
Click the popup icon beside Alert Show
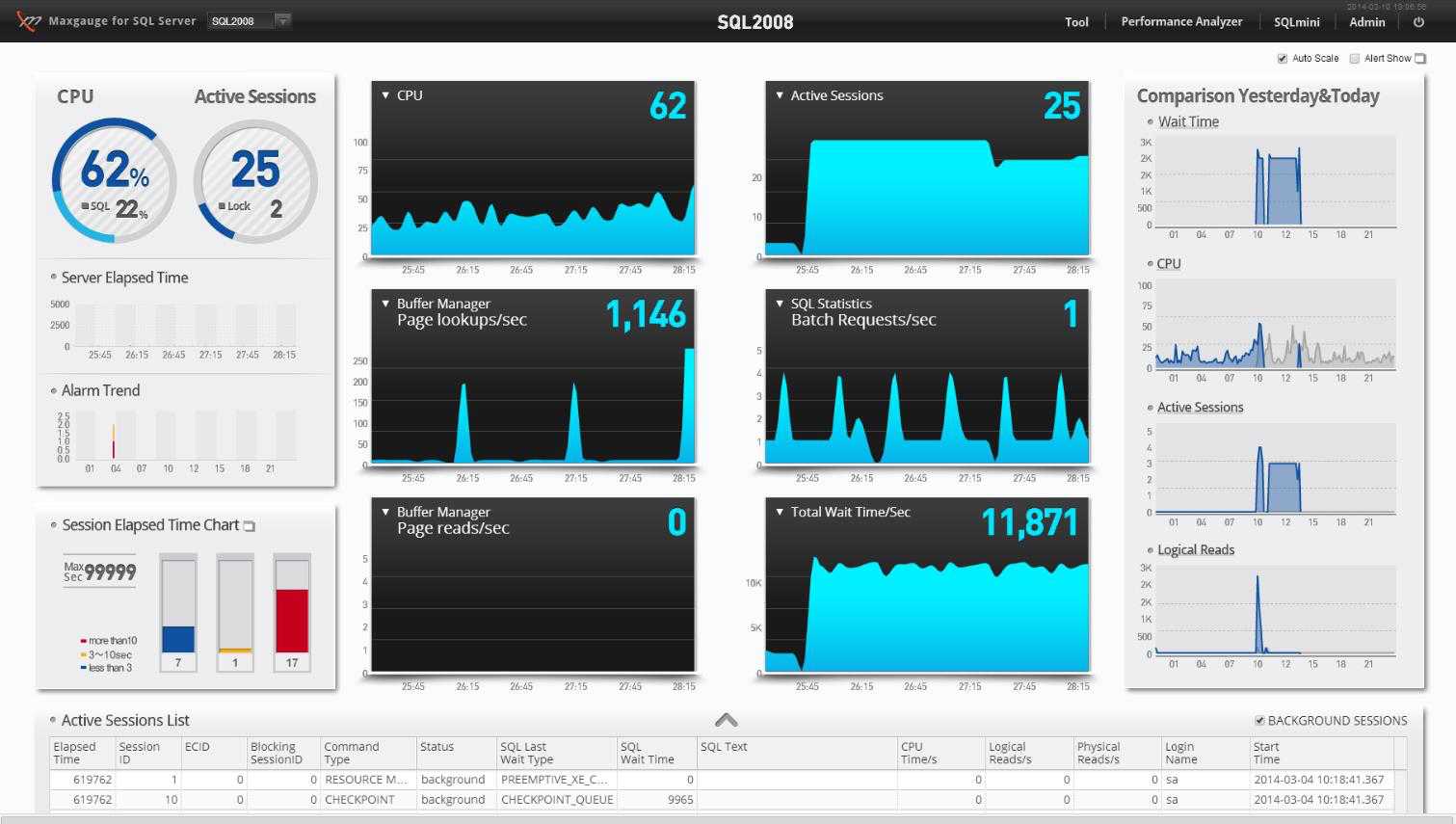point(1420,59)
